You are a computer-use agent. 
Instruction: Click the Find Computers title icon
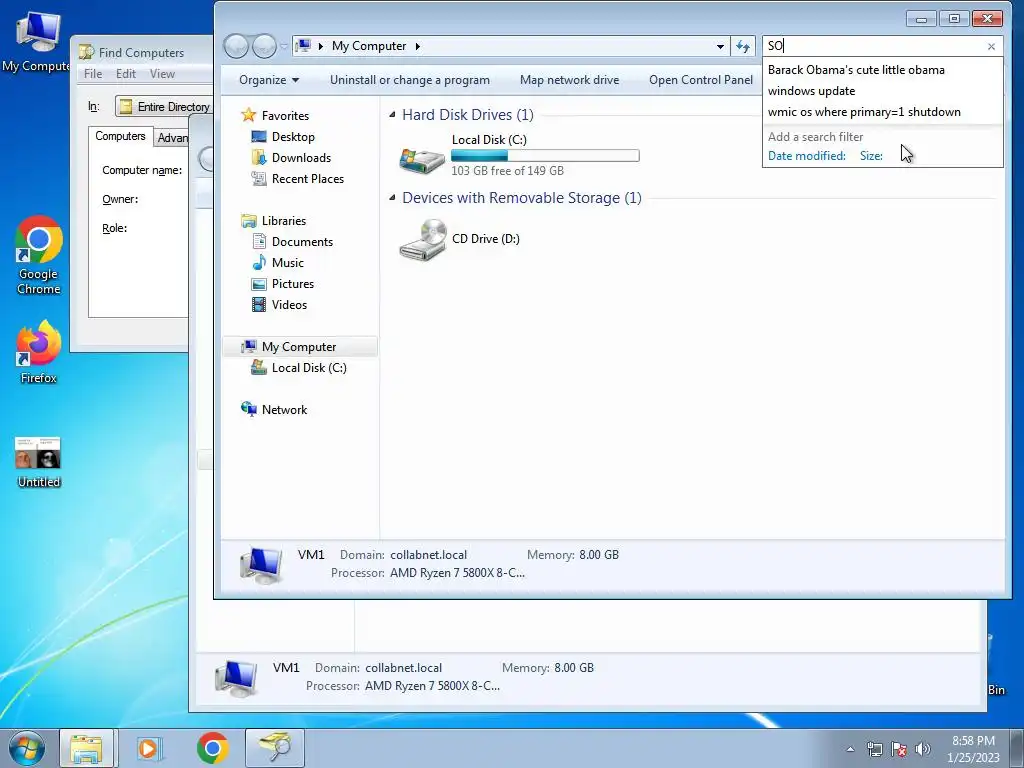click(86, 52)
